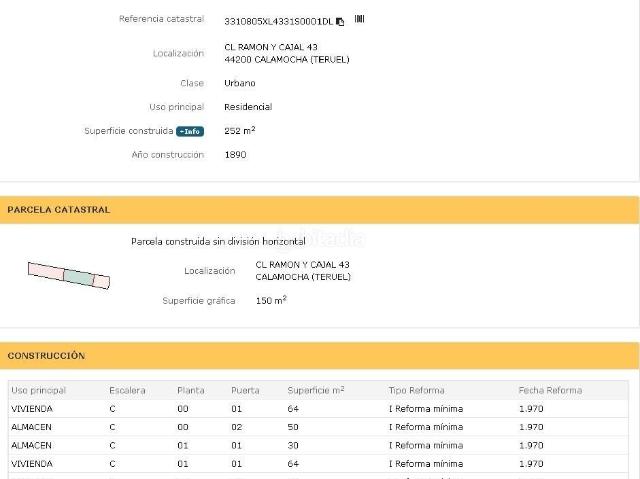
Task: Select the Uso principal value Residencial
Action: (248, 107)
